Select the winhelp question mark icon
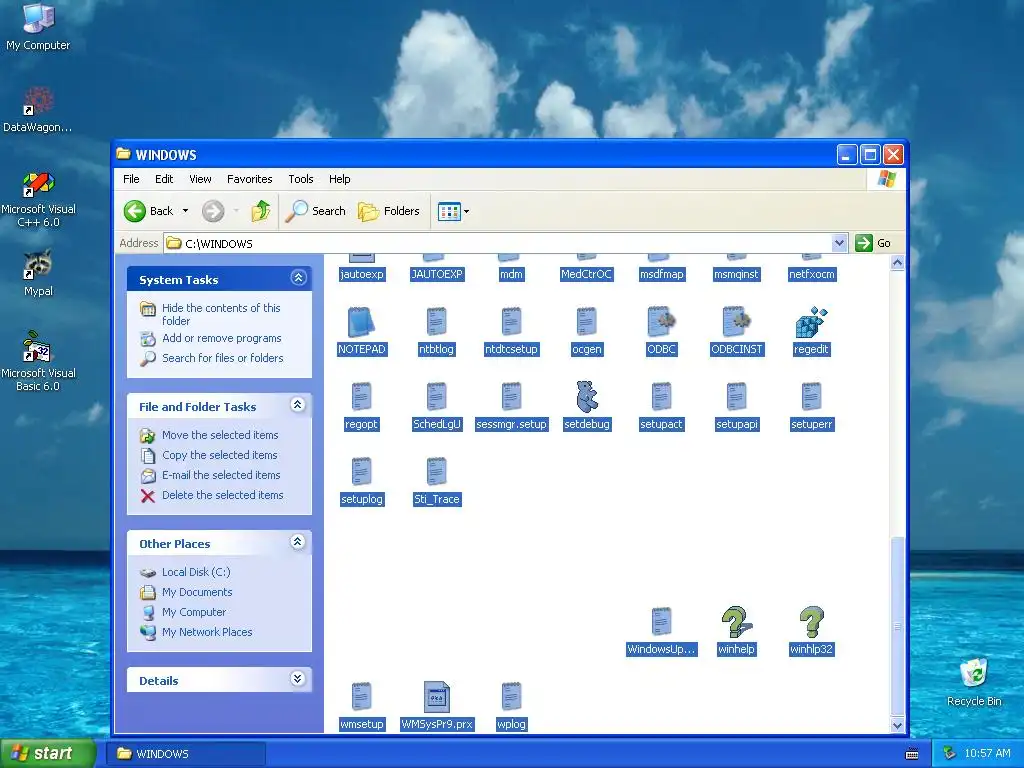The width and height of the screenshot is (1024, 768). [736, 622]
